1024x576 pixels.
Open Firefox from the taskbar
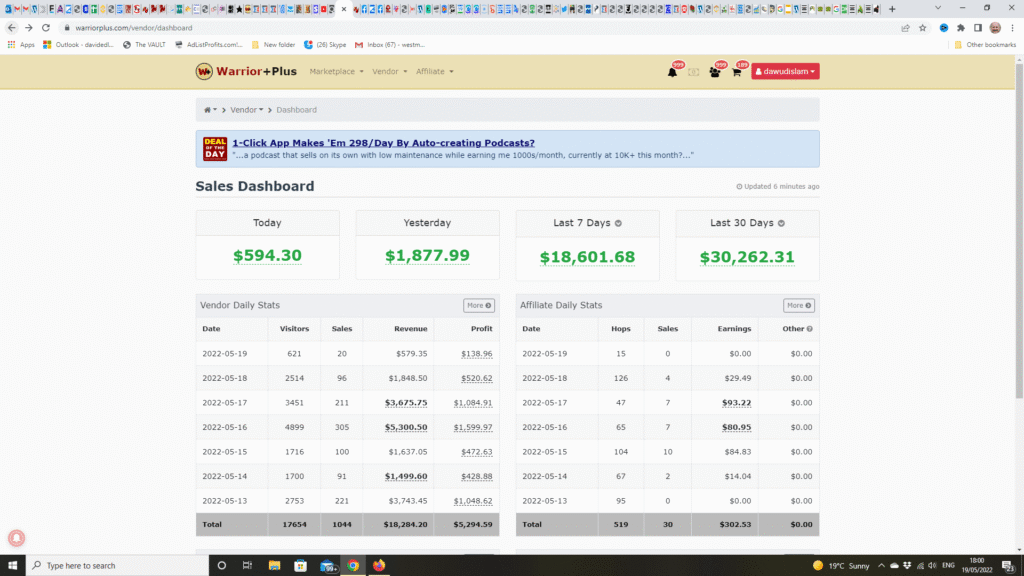tap(378, 565)
